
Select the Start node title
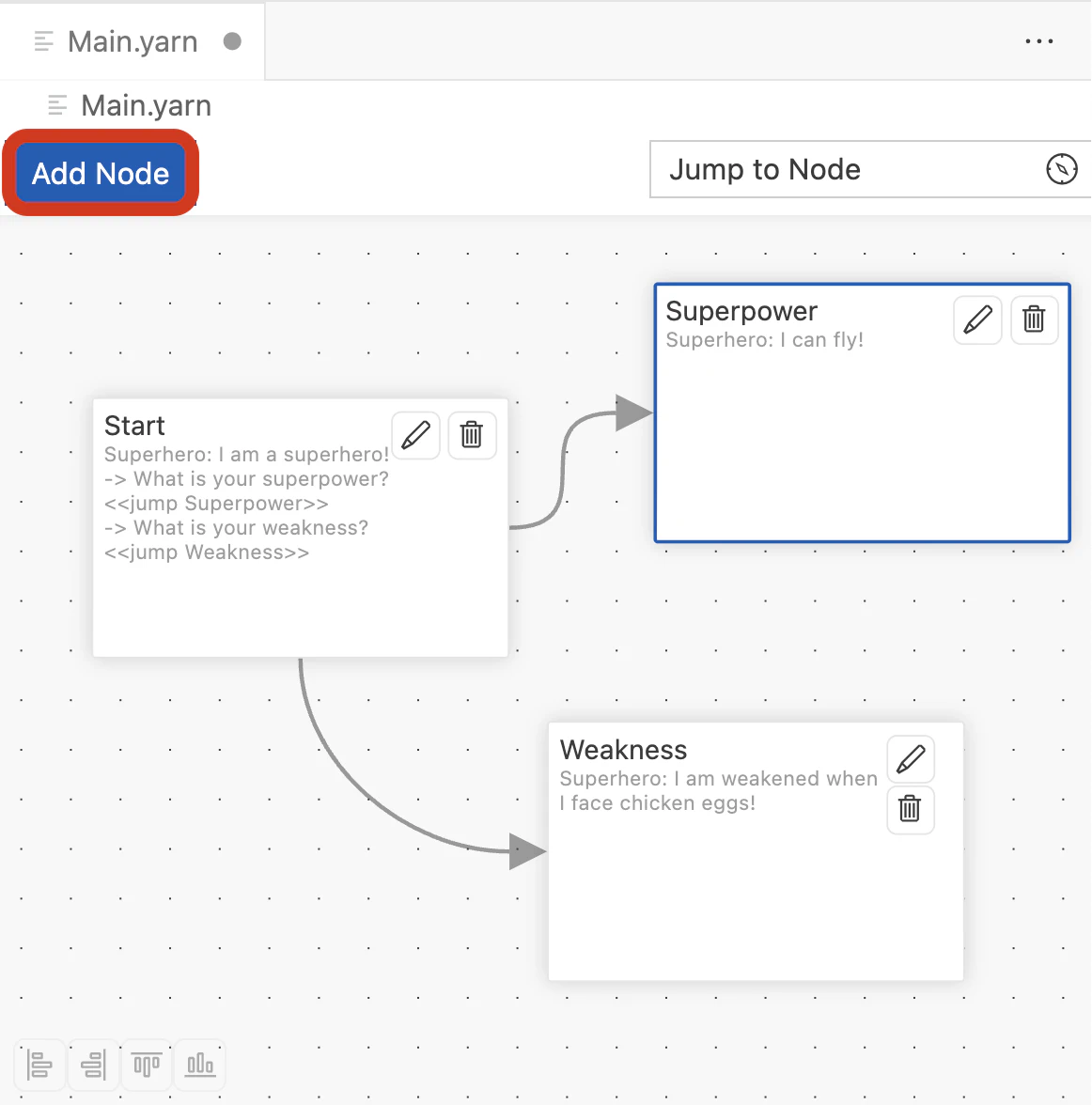coord(134,426)
